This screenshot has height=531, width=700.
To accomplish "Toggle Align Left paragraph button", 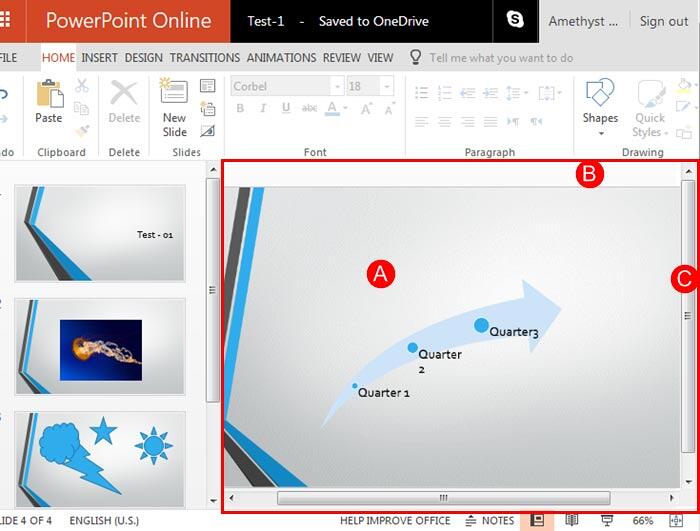I will point(422,121).
